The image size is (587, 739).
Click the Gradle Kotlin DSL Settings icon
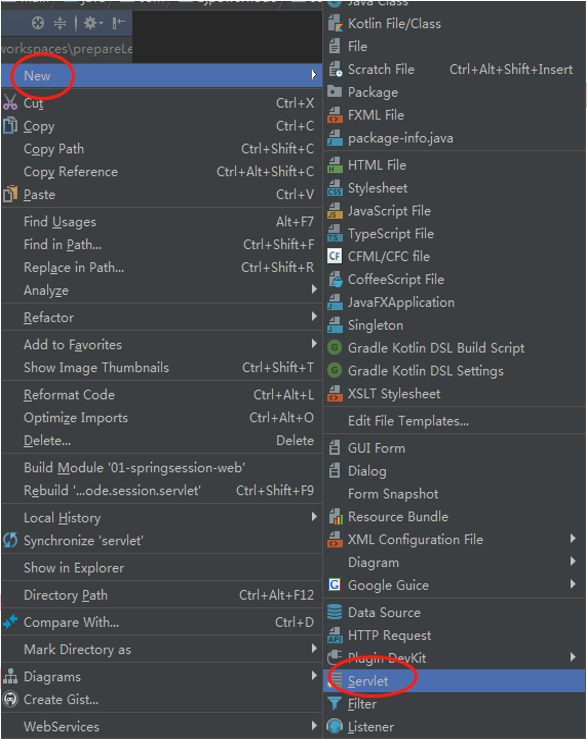[x=335, y=370]
